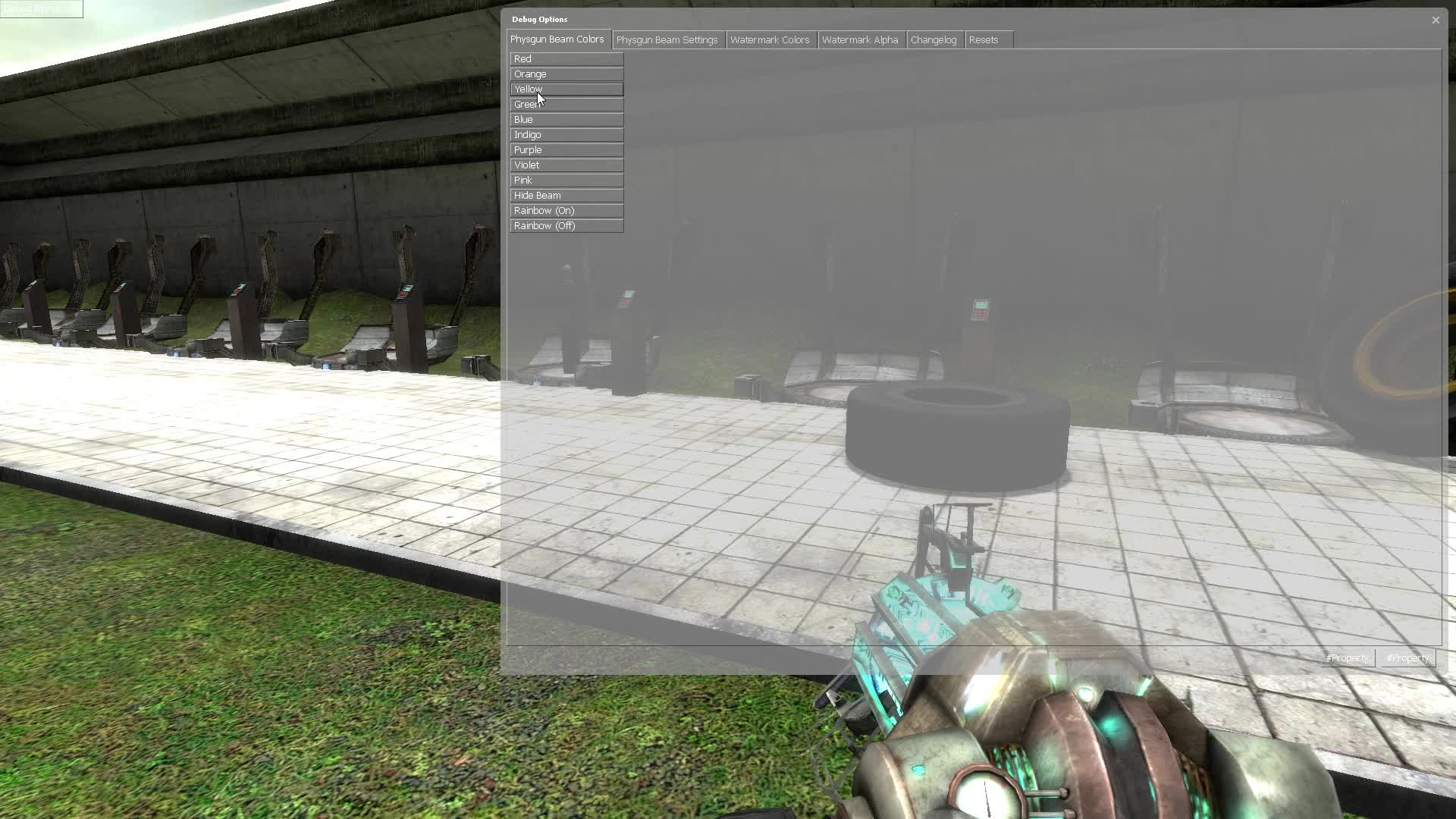Screen dimensions: 1456x819
Task: Select the Violet beam color
Action: tap(566, 165)
